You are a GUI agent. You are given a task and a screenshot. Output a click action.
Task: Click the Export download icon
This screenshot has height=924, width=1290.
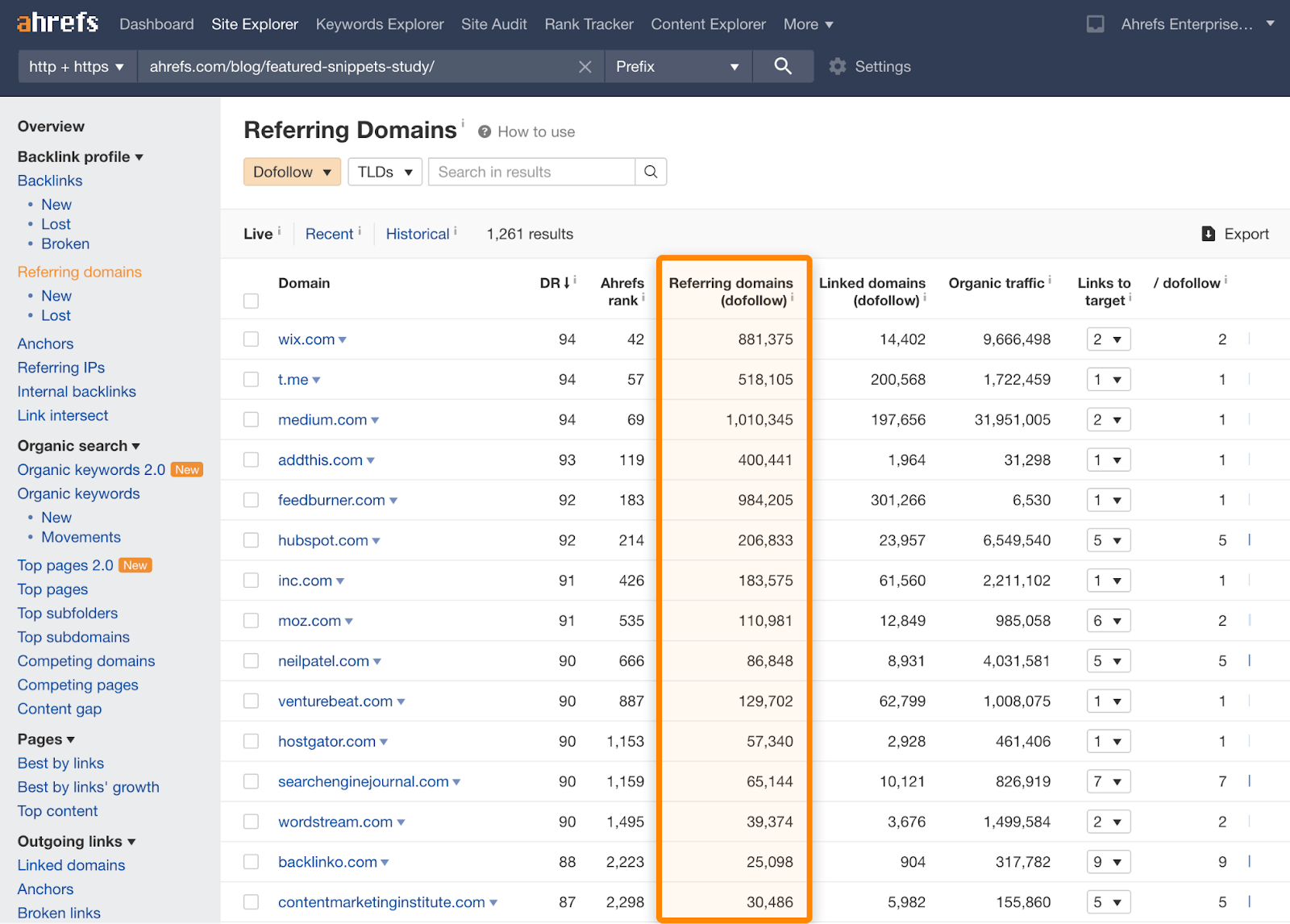click(x=1208, y=234)
